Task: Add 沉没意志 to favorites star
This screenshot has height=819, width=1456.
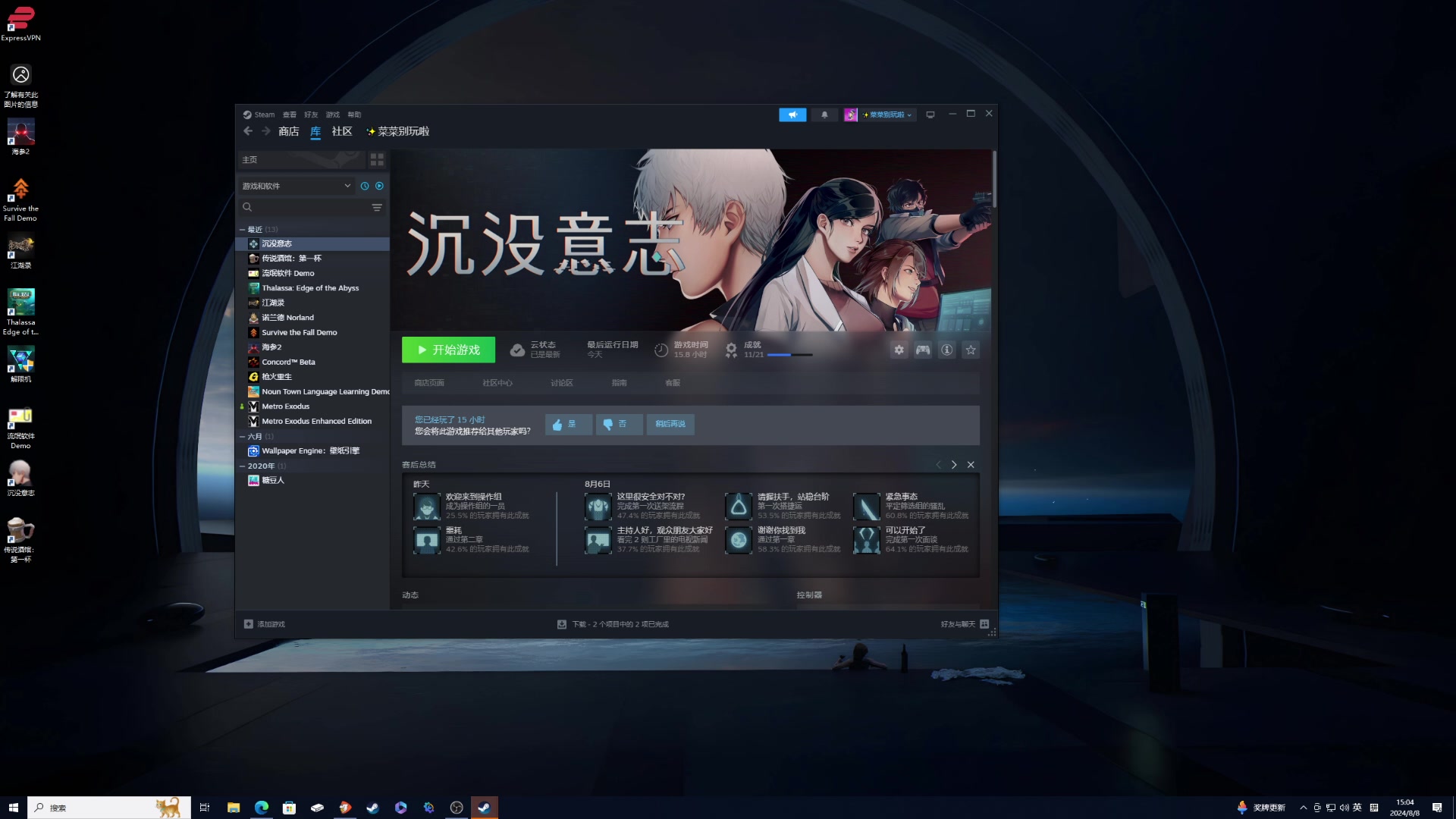Action: (x=971, y=350)
